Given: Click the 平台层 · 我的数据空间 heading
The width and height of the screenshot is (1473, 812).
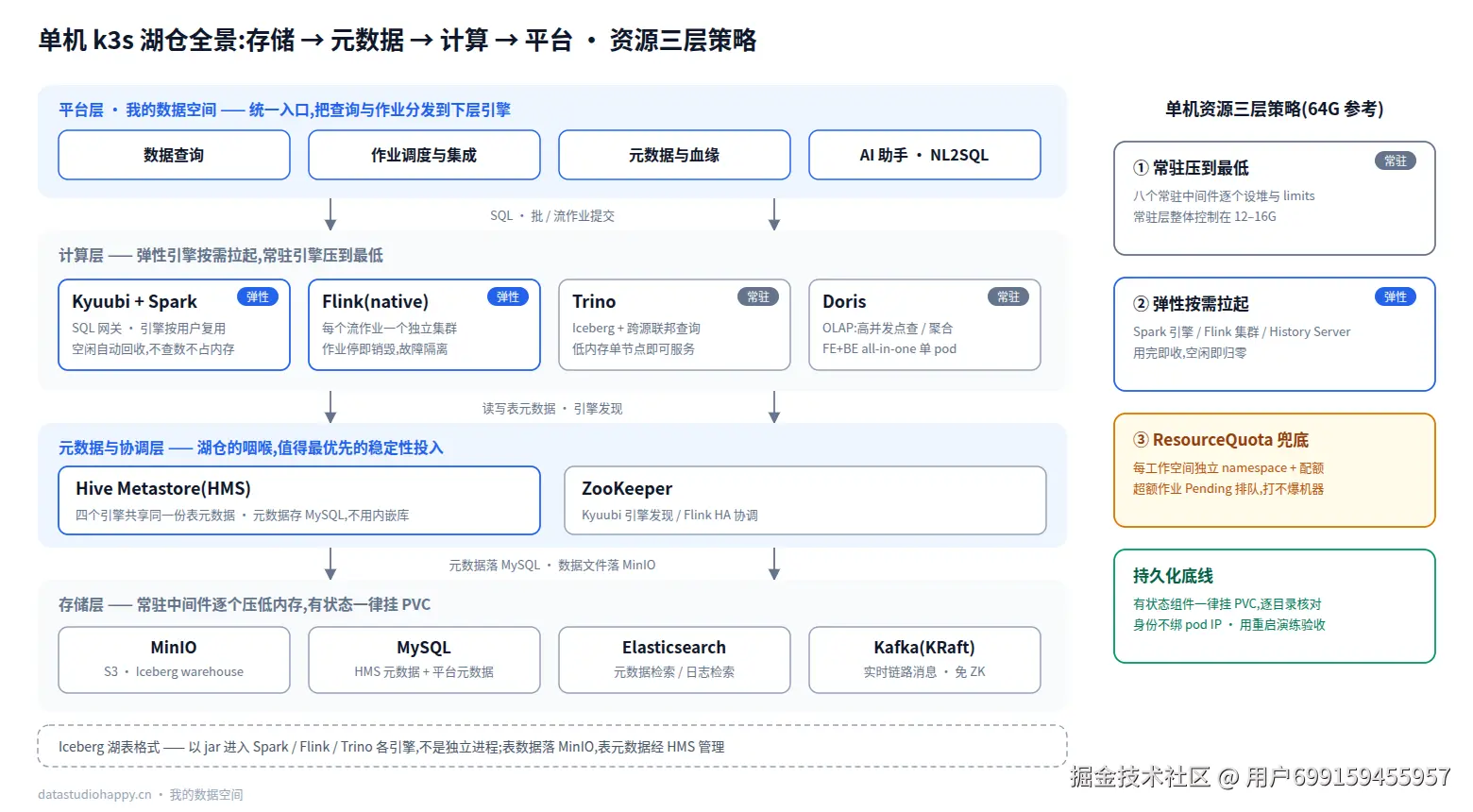Looking at the screenshot, I should 284,110.
